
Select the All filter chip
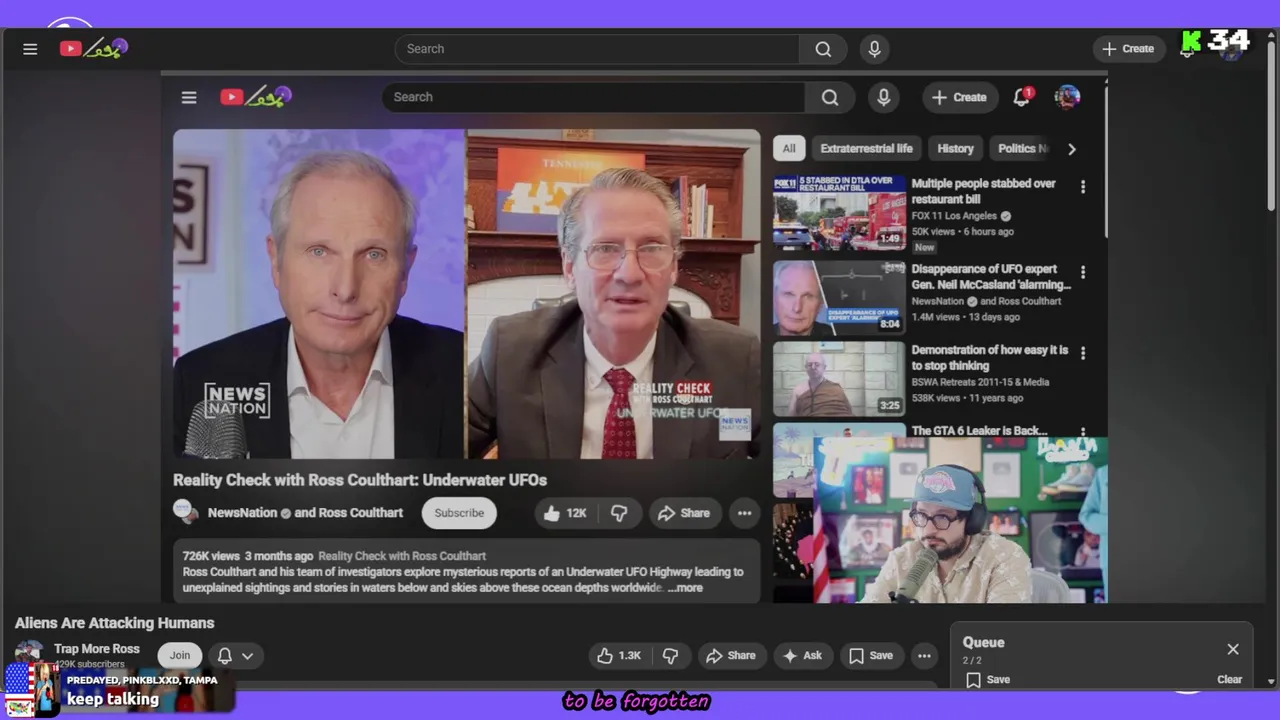(x=789, y=148)
